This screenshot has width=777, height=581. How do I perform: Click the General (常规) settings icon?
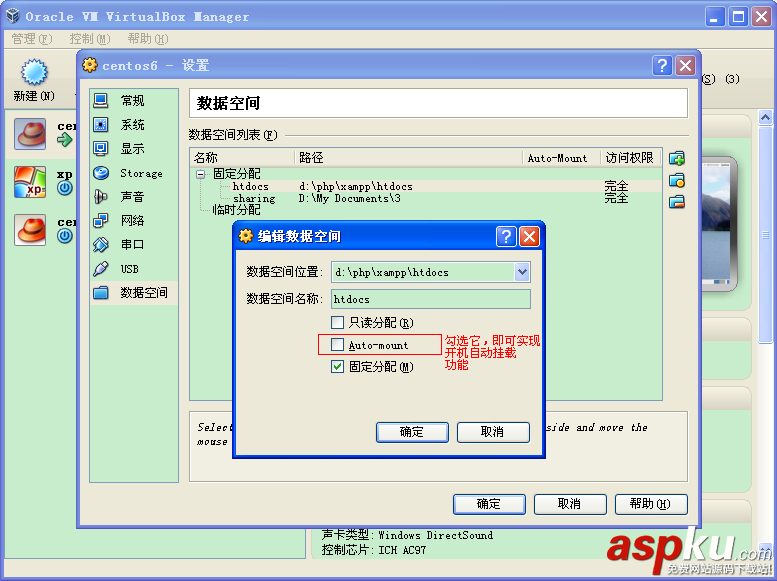101,101
